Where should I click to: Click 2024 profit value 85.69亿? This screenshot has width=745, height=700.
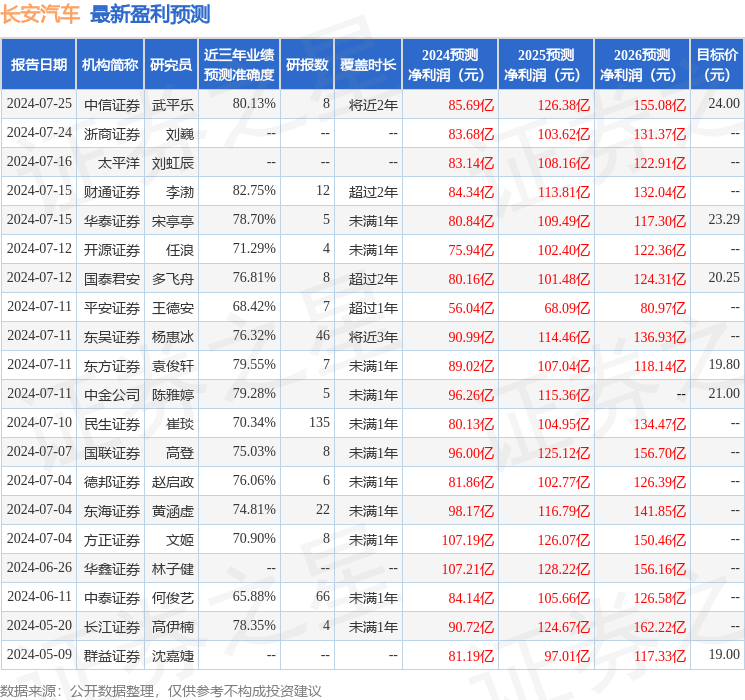click(x=471, y=105)
